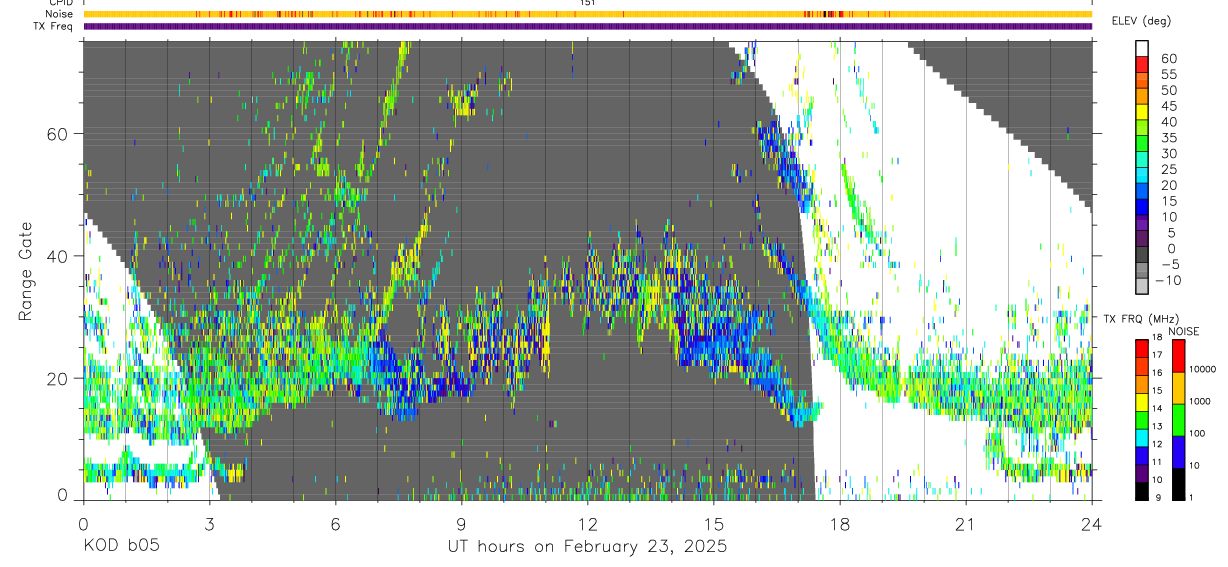1228x567 pixels.
Task: Click the "Noise" row label at top left
Action: (x=59, y=14)
